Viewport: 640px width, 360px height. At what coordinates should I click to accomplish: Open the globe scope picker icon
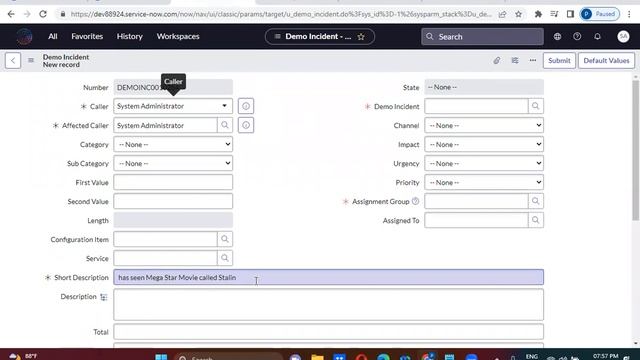(557, 36)
